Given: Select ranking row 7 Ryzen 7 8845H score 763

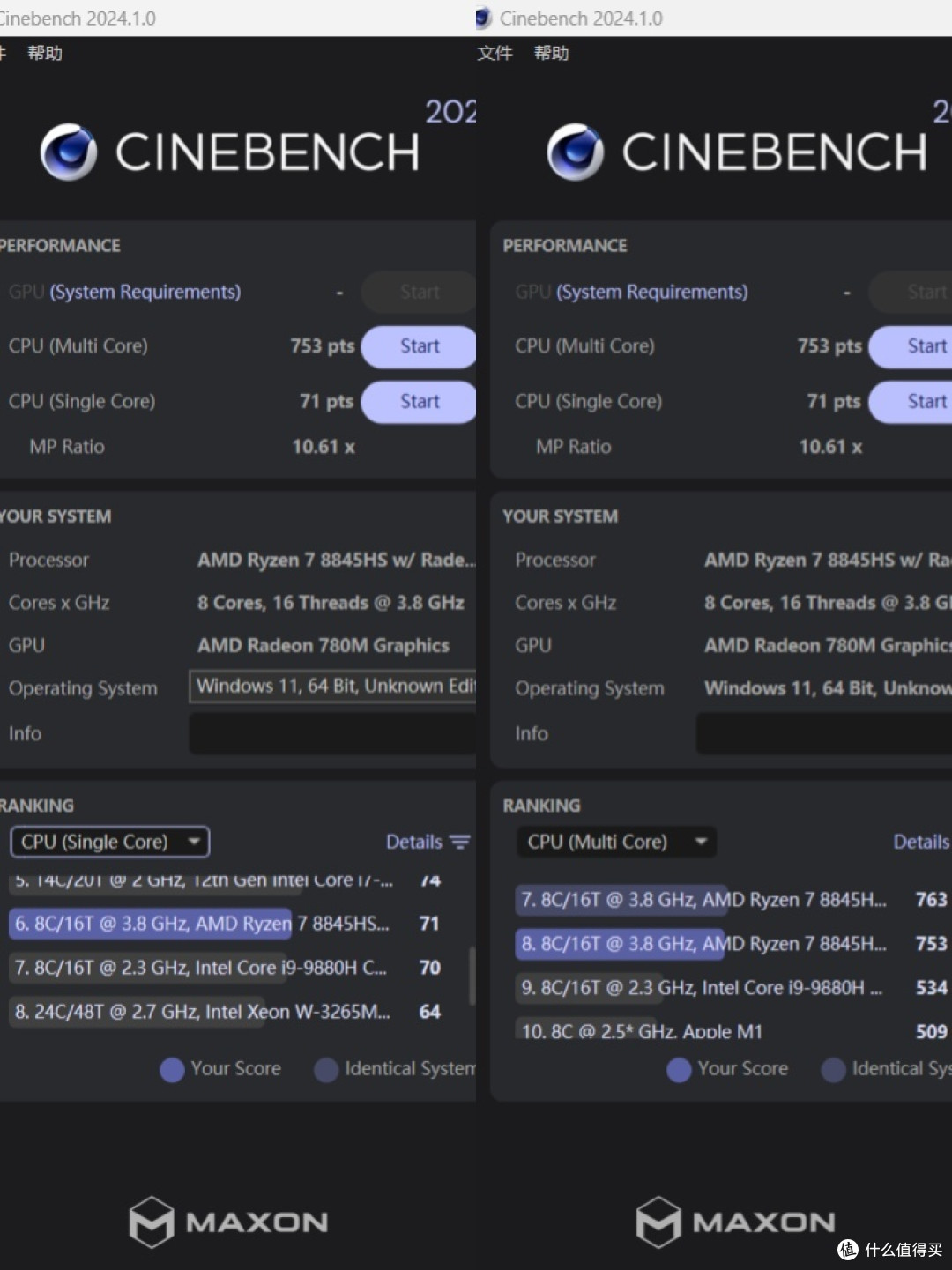Looking at the screenshot, I should [x=733, y=900].
